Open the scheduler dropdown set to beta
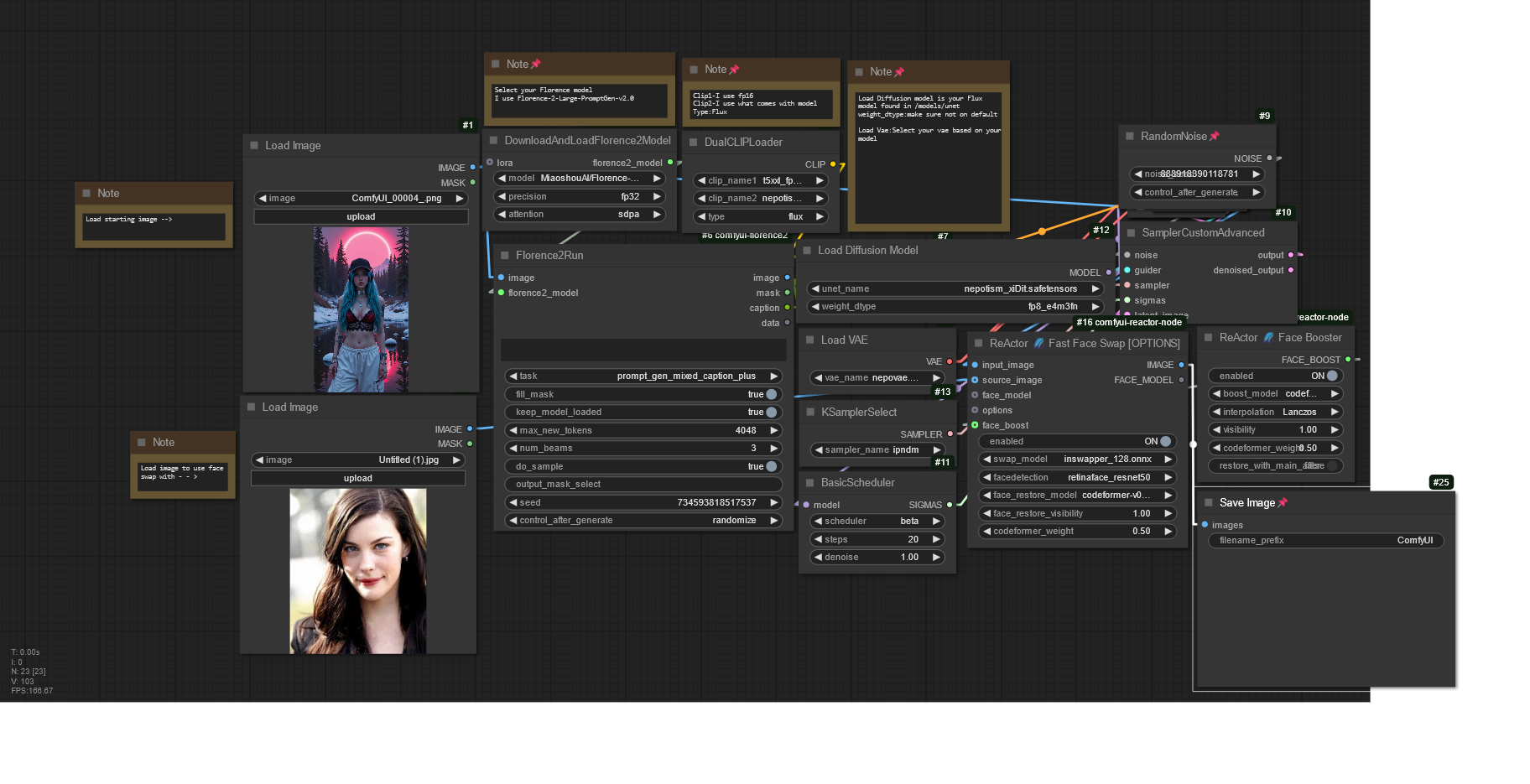This screenshot has width=1530, height=784. click(x=877, y=522)
